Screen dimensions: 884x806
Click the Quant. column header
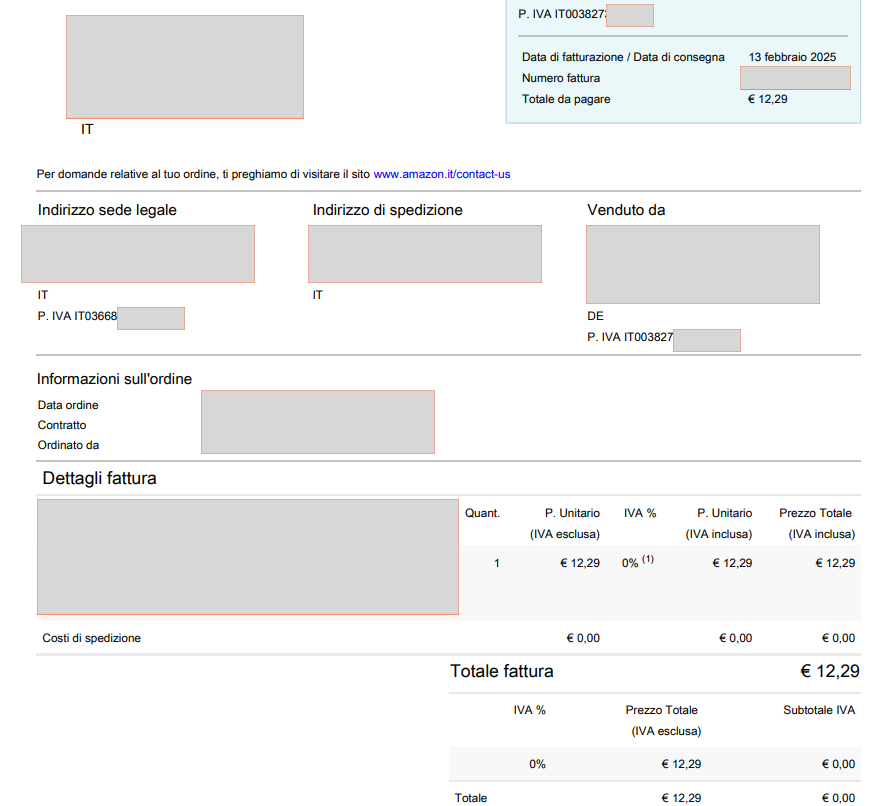point(482,513)
